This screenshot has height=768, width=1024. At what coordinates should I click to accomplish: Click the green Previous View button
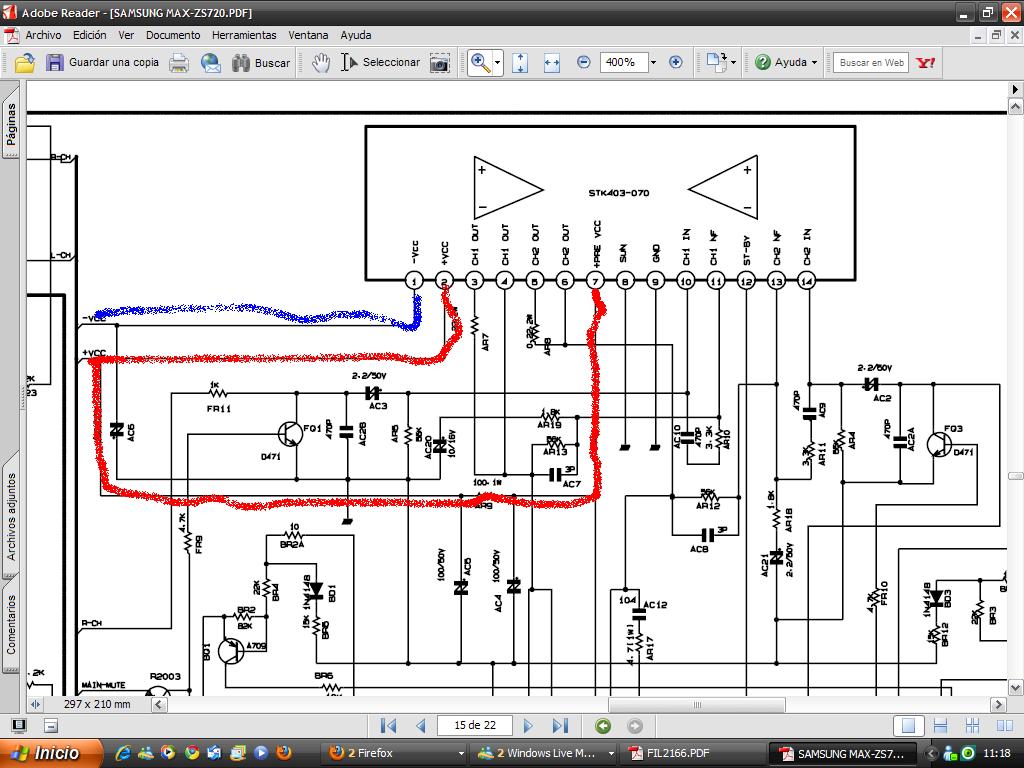click(603, 726)
